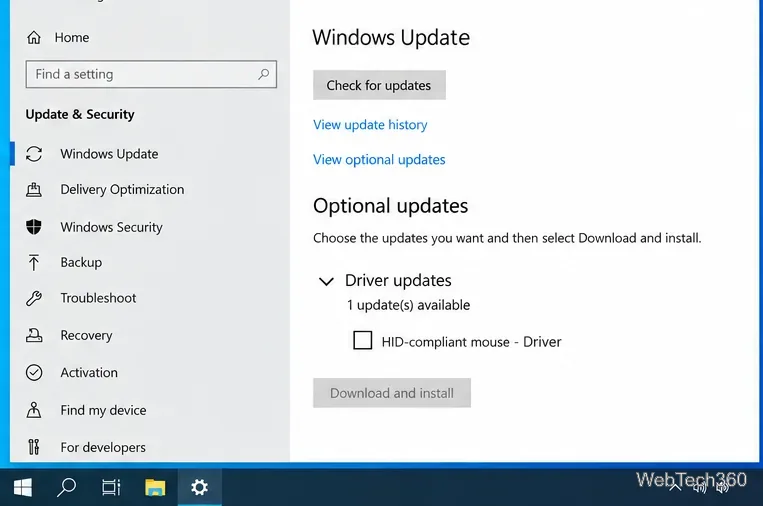Click the Troubleshoot wrench icon

tap(34, 298)
